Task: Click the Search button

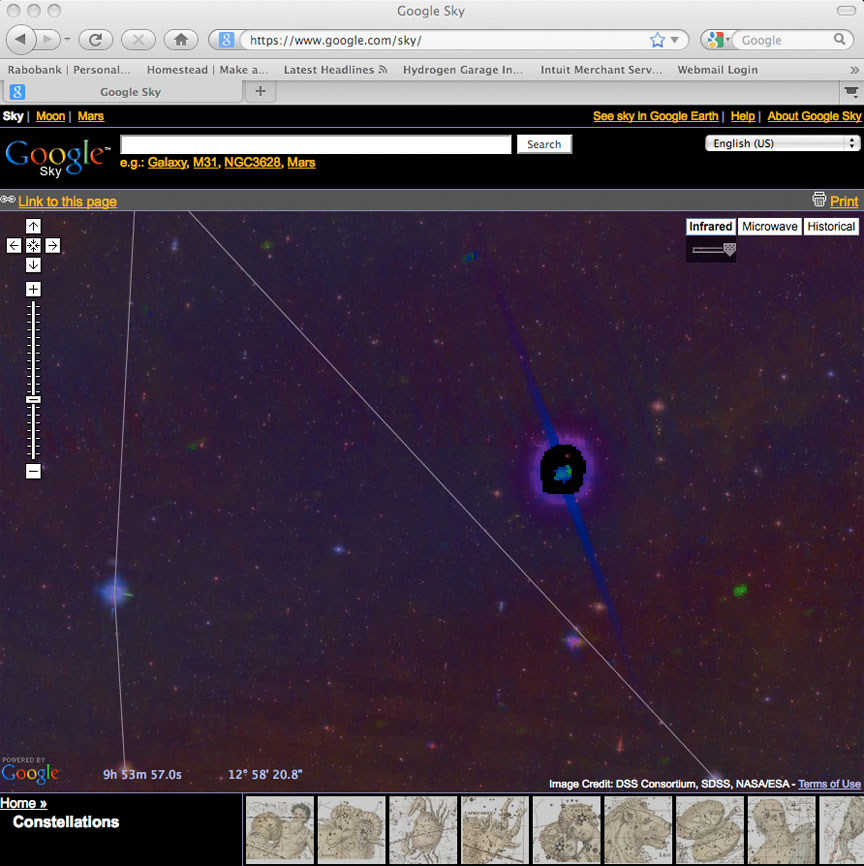Action: point(544,144)
